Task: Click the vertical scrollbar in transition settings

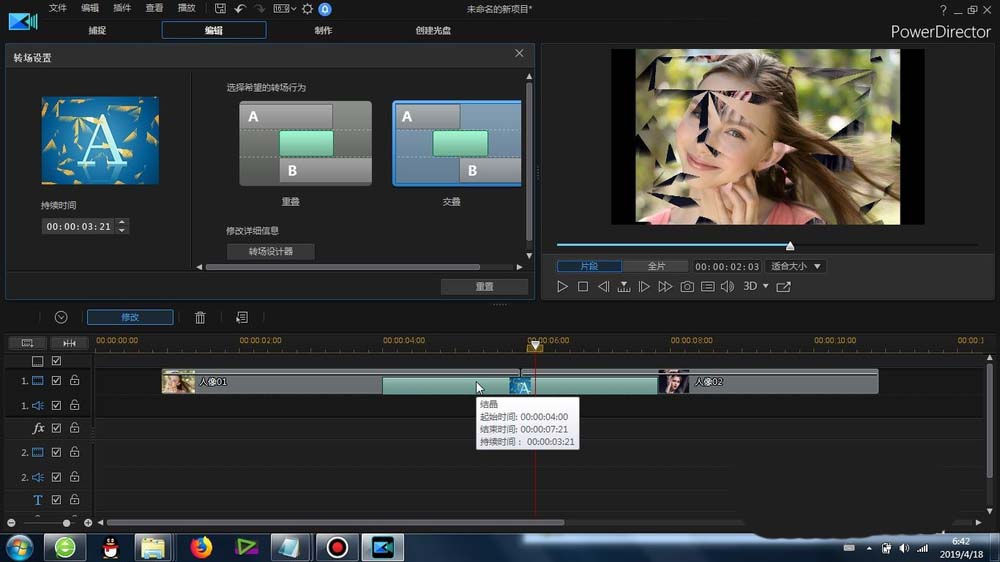Action: [x=529, y=159]
